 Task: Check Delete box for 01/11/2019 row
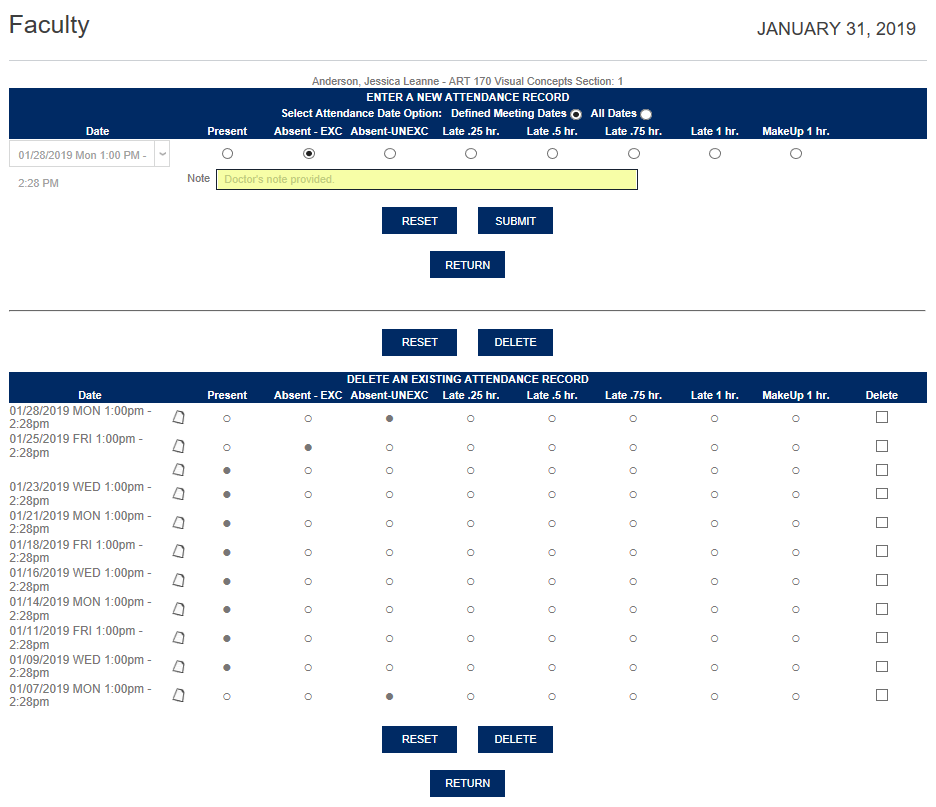[882, 637]
